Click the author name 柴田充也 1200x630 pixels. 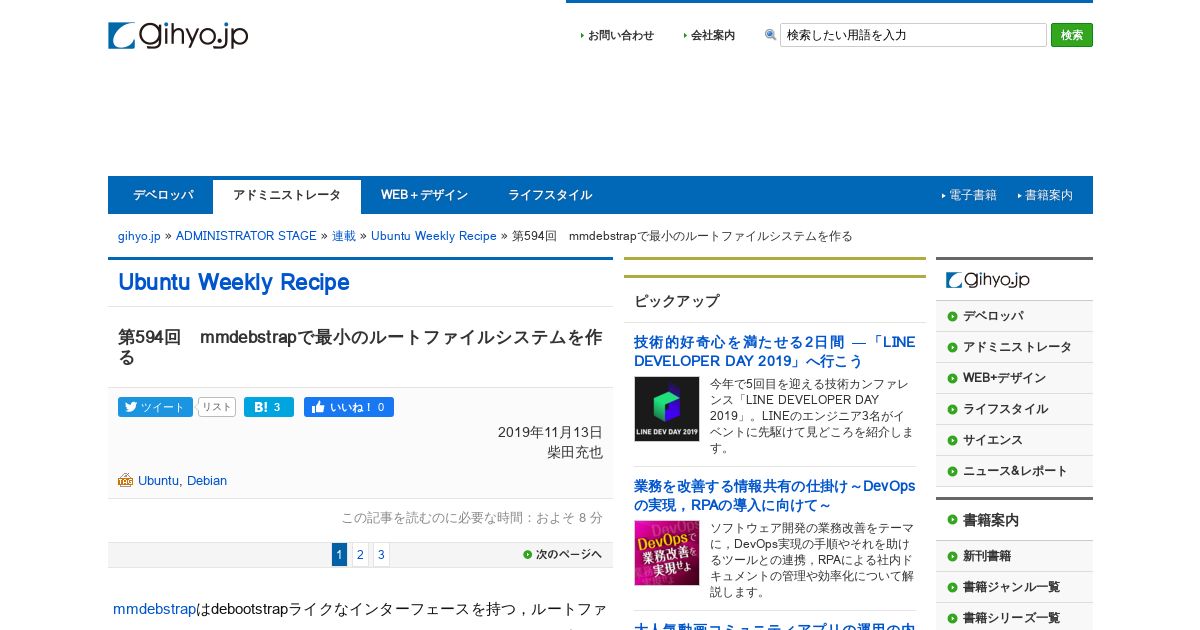point(575,452)
